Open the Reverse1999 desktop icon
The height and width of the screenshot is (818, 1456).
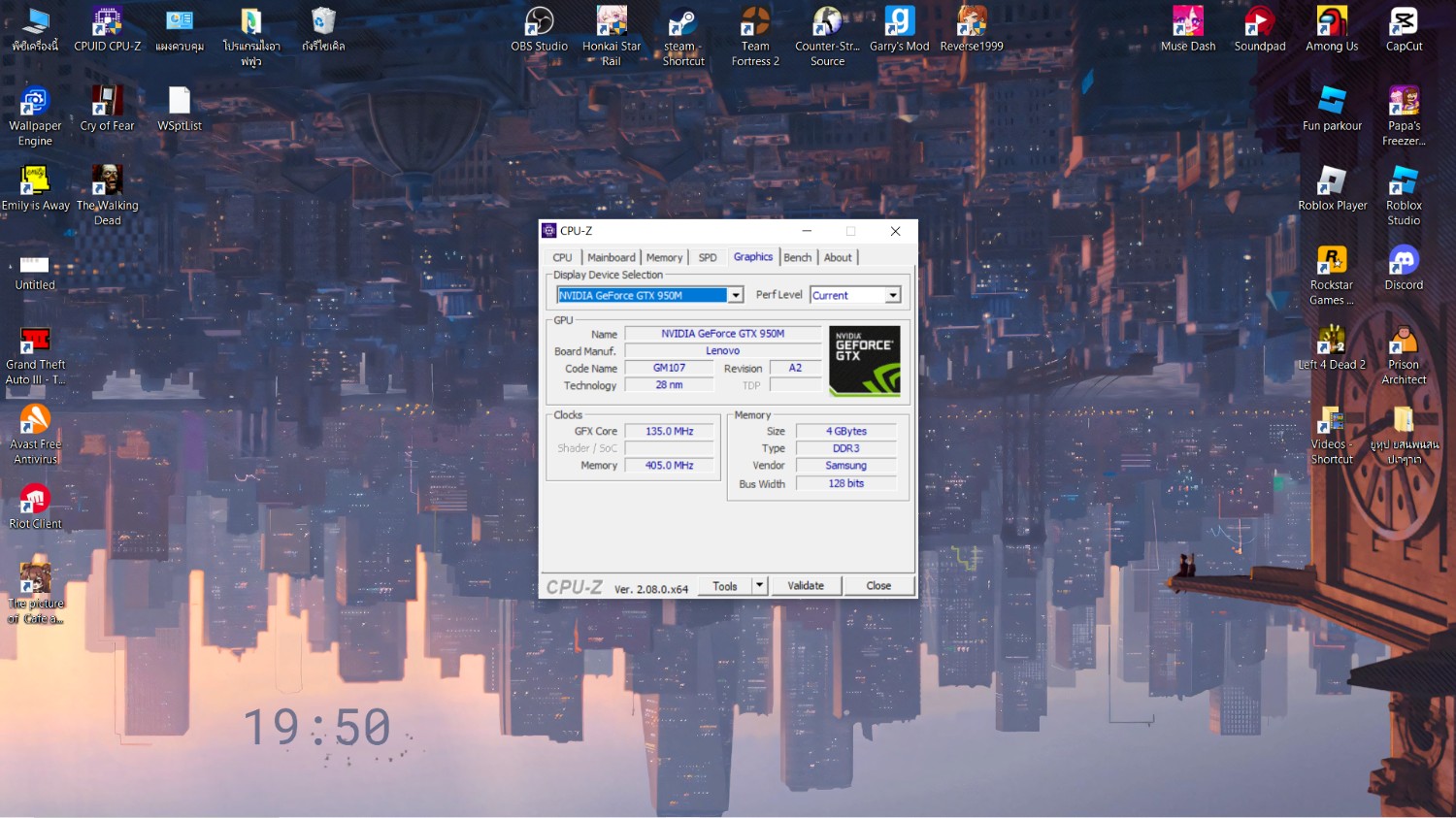pyautogui.click(x=972, y=29)
